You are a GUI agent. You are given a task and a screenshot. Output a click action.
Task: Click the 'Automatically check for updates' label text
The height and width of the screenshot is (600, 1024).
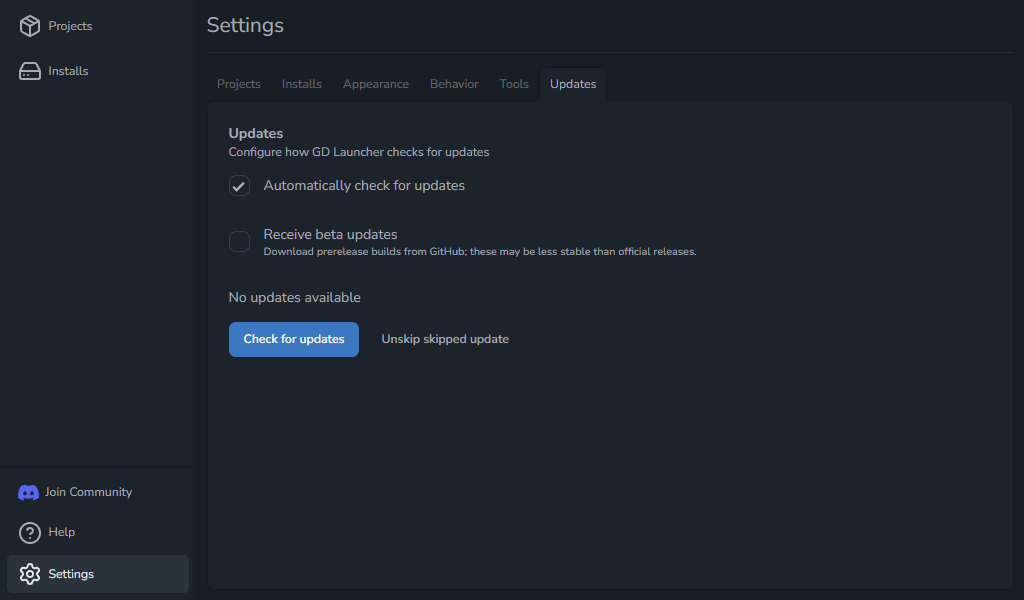coord(364,185)
